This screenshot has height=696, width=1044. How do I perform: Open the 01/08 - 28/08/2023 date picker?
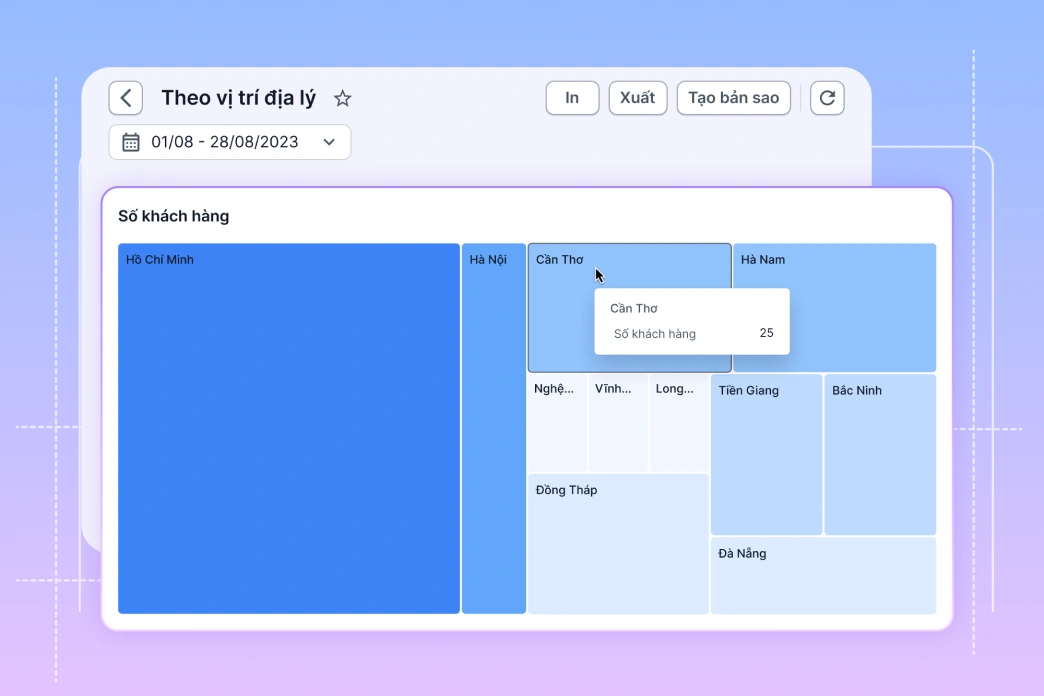225,142
